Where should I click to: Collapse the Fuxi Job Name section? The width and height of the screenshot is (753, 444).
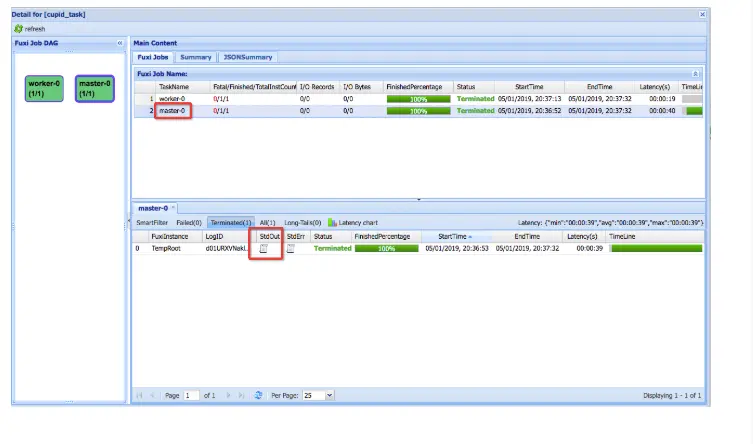(695, 74)
